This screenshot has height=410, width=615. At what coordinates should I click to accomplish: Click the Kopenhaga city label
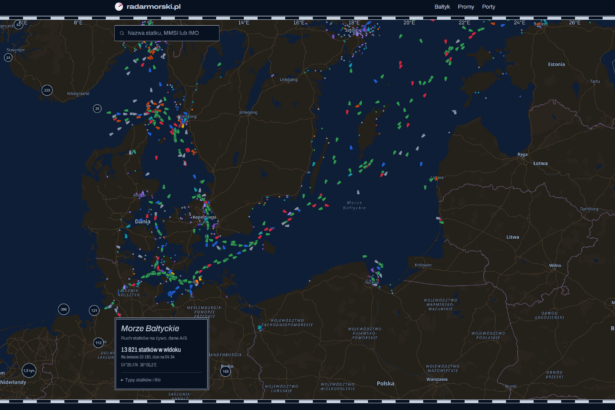point(204,217)
